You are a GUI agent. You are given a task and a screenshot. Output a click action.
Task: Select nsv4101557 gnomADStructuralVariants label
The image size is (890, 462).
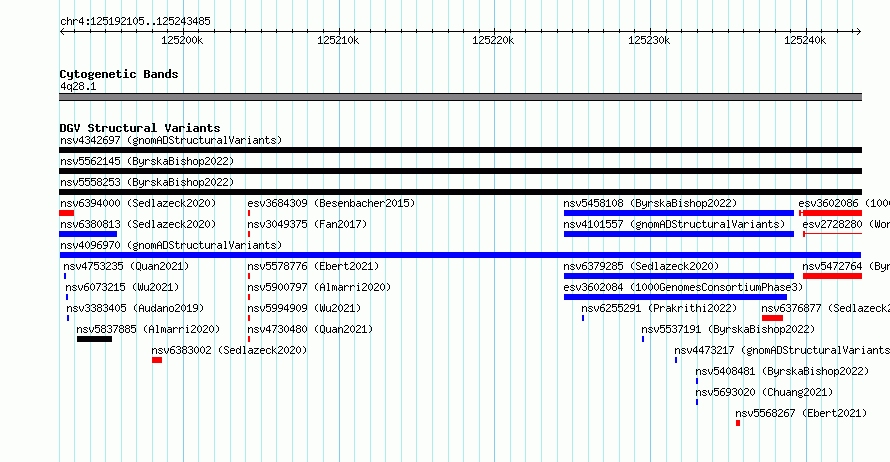click(674, 224)
